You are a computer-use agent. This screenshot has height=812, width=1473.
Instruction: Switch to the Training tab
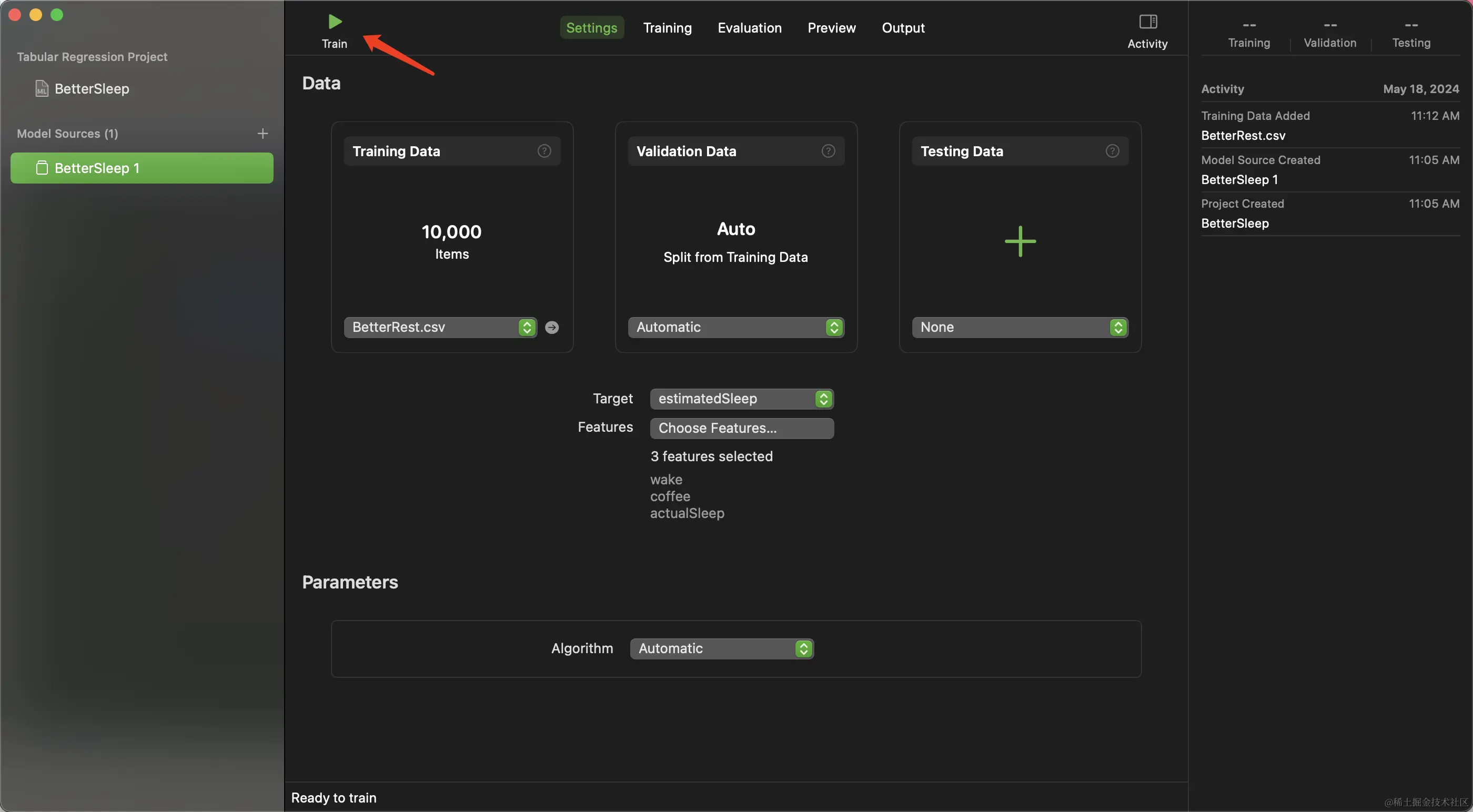[x=667, y=27]
